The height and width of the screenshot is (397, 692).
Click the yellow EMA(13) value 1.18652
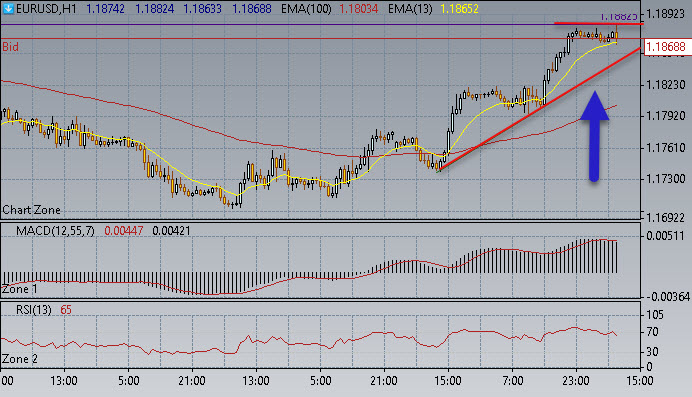point(459,9)
